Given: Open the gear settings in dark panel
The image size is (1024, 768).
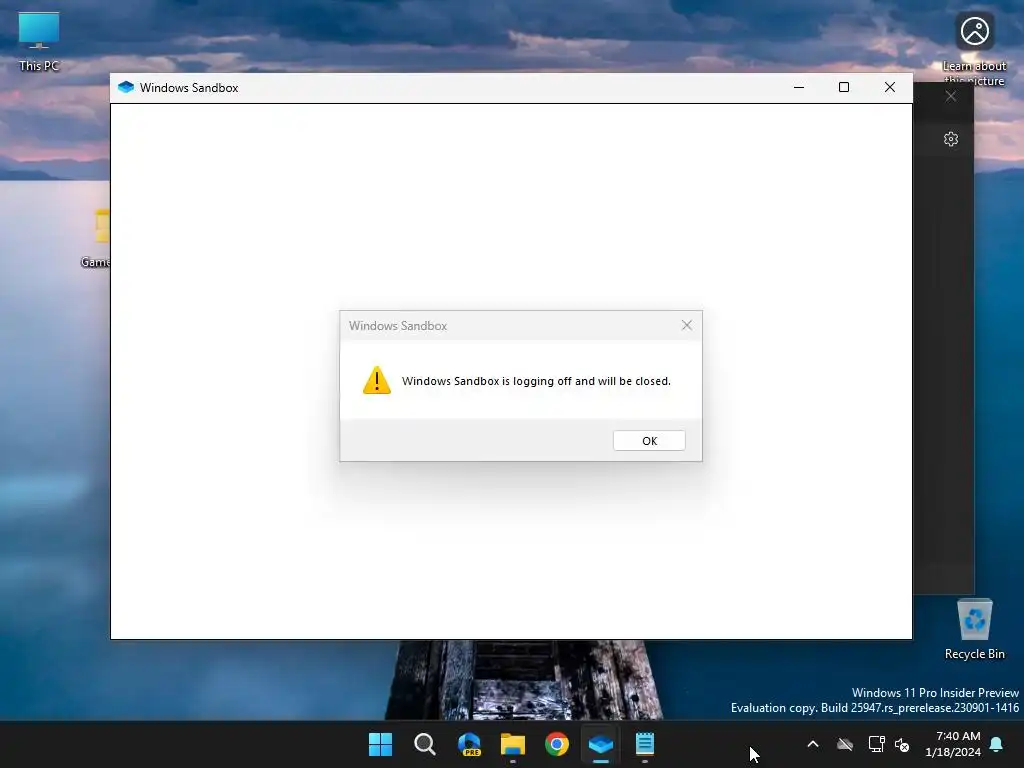Looking at the screenshot, I should (951, 139).
